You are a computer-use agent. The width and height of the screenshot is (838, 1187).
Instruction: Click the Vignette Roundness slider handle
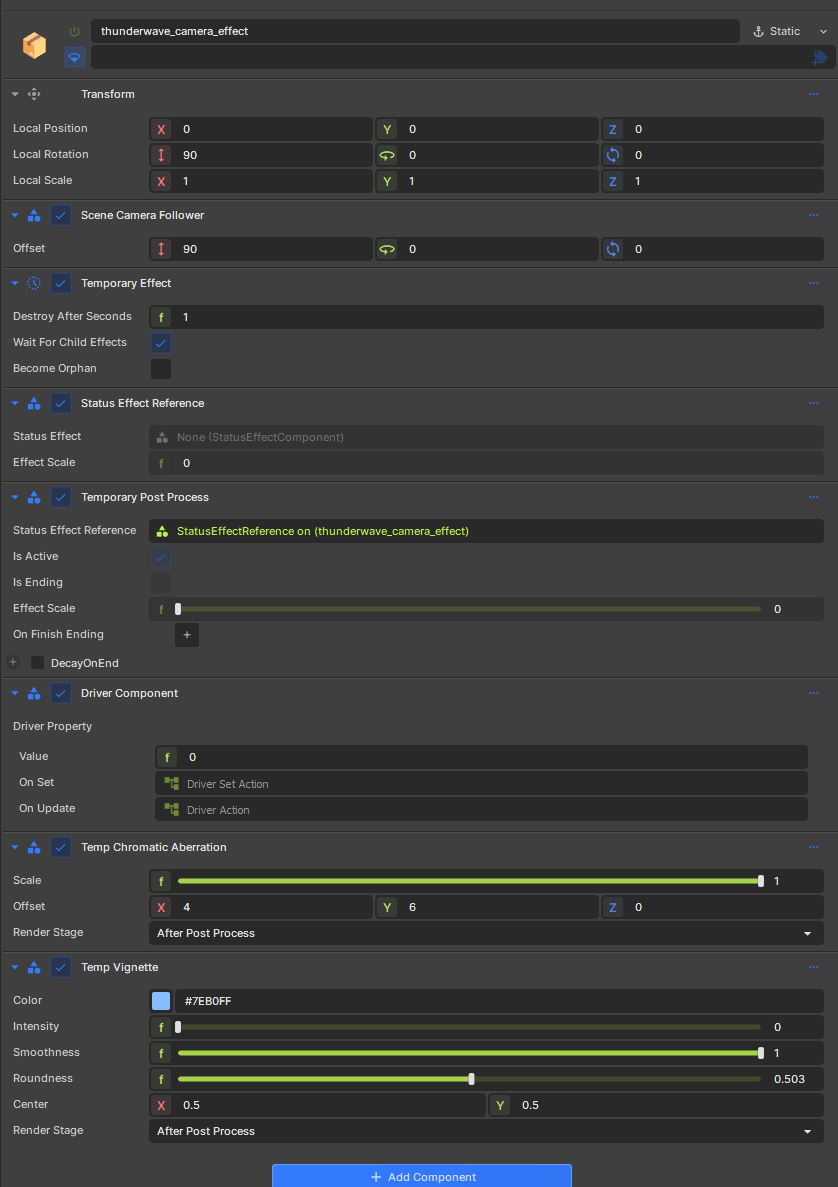[472, 1079]
